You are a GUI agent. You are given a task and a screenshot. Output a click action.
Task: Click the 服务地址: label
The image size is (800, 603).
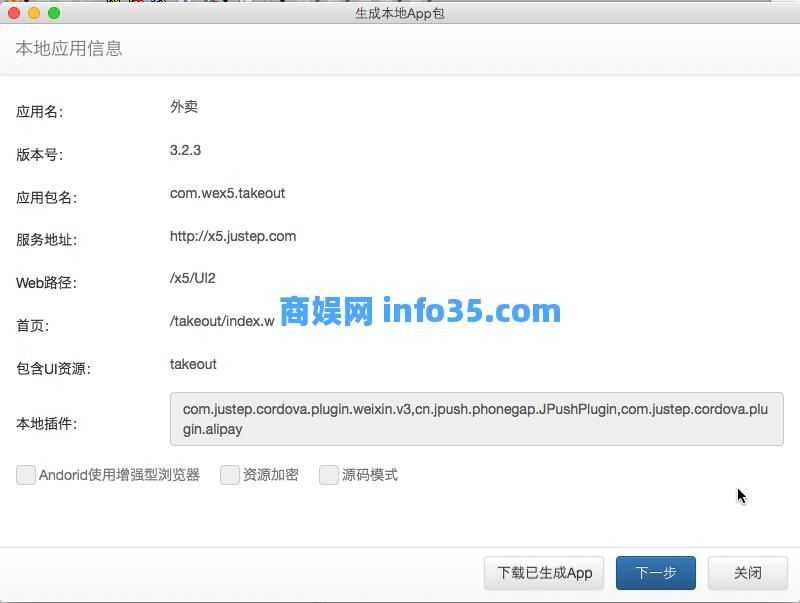(x=46, y=240)
